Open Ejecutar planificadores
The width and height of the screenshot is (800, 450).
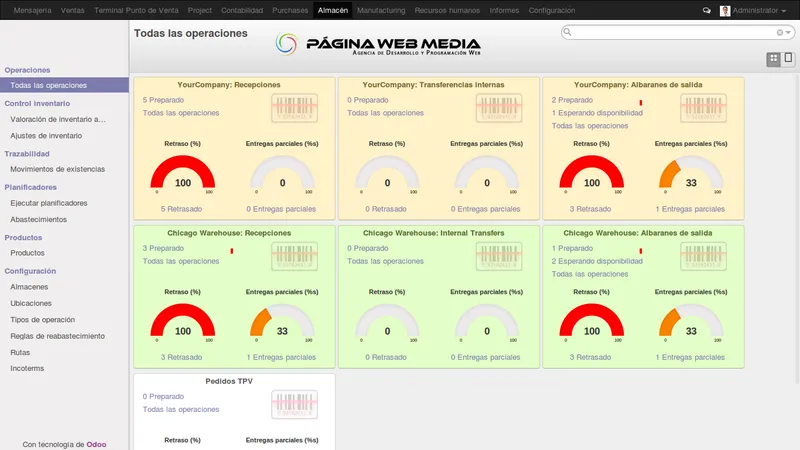[49, 203]
